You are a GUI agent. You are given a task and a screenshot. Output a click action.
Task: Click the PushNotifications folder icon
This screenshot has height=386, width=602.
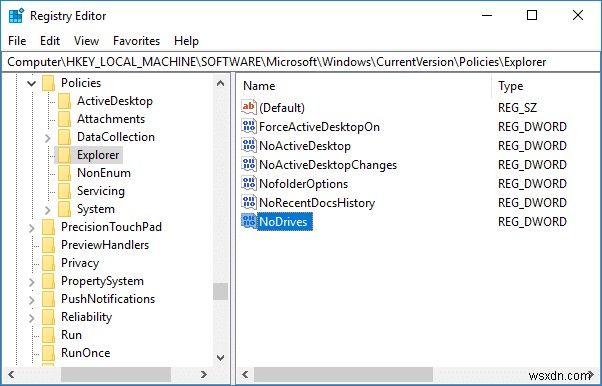coord(48,300)
